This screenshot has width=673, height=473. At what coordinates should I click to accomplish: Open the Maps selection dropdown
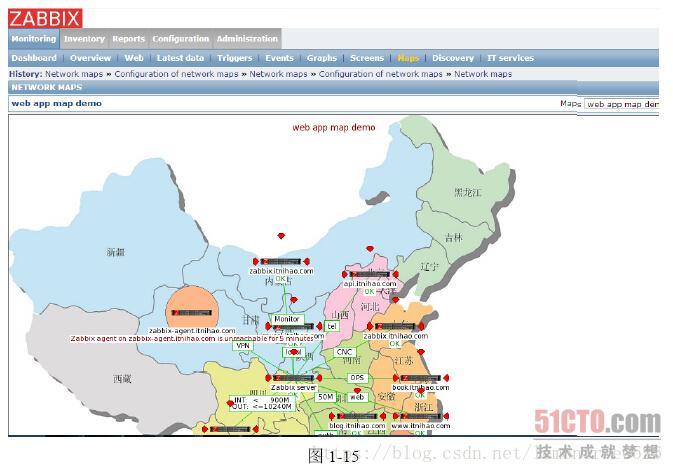pos(621,104)
